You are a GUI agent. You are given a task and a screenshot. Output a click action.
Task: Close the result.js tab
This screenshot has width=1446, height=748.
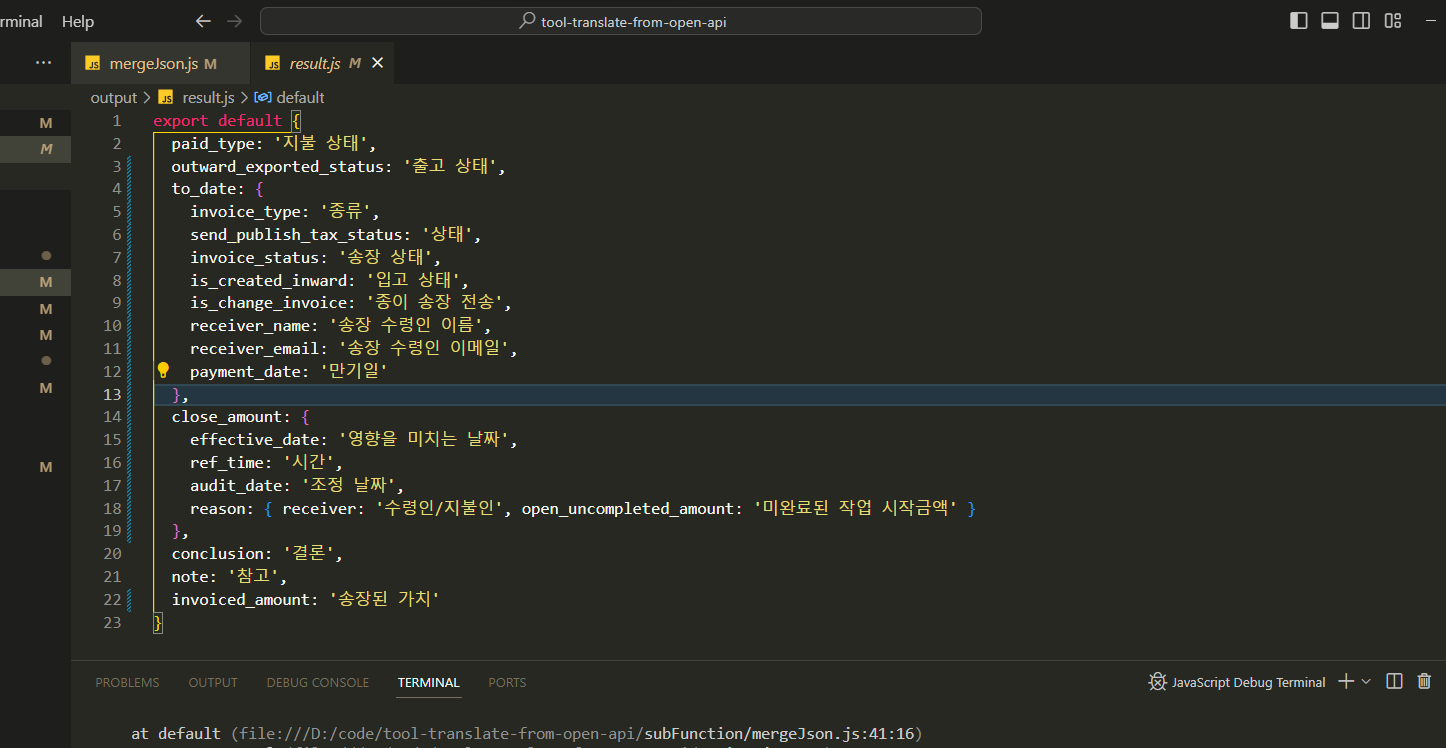[377, 63]
